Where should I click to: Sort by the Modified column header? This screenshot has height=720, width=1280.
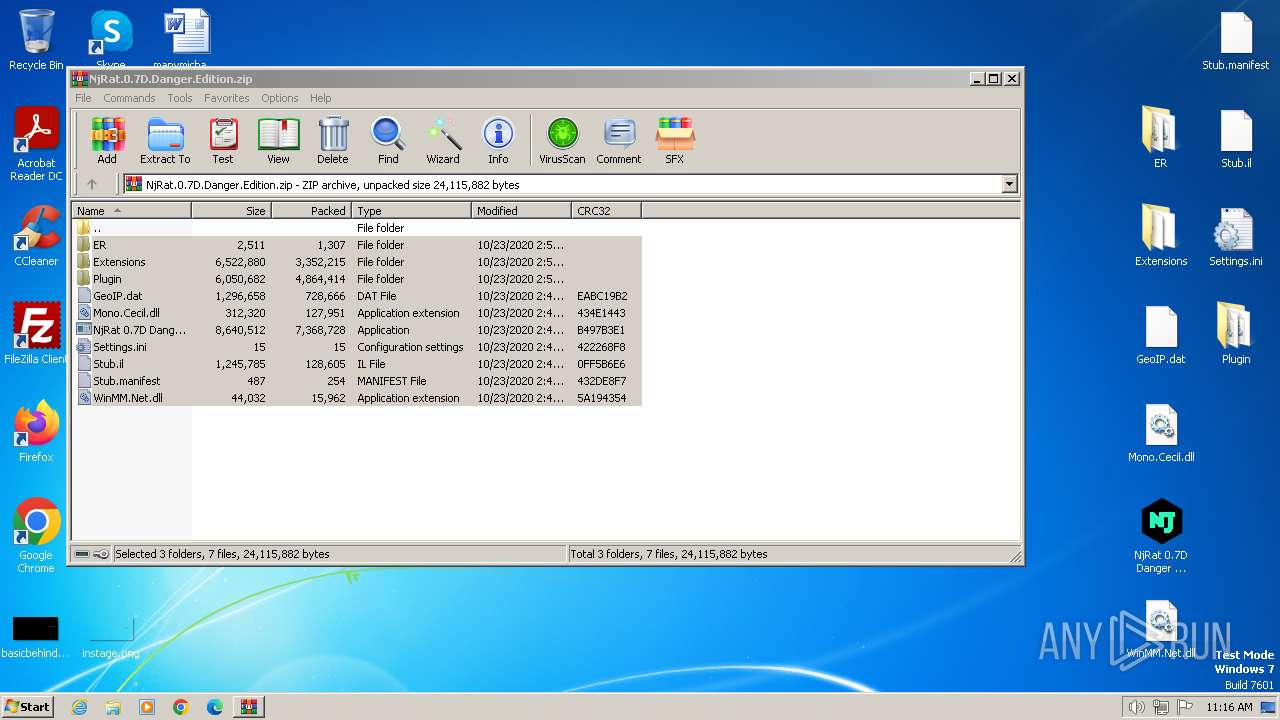point(521,211)
